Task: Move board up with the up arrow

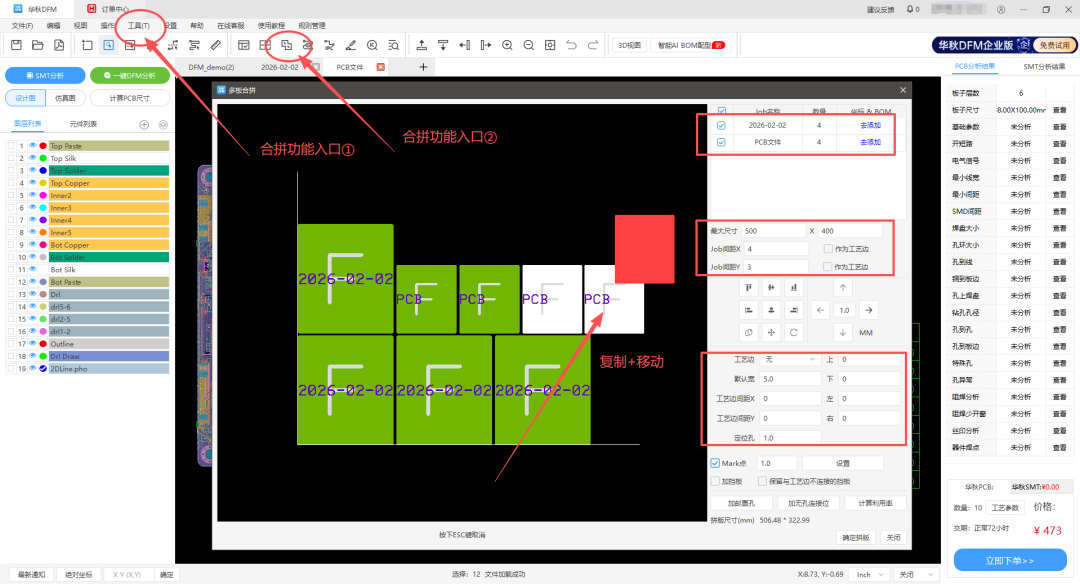Action: [842, 288]
